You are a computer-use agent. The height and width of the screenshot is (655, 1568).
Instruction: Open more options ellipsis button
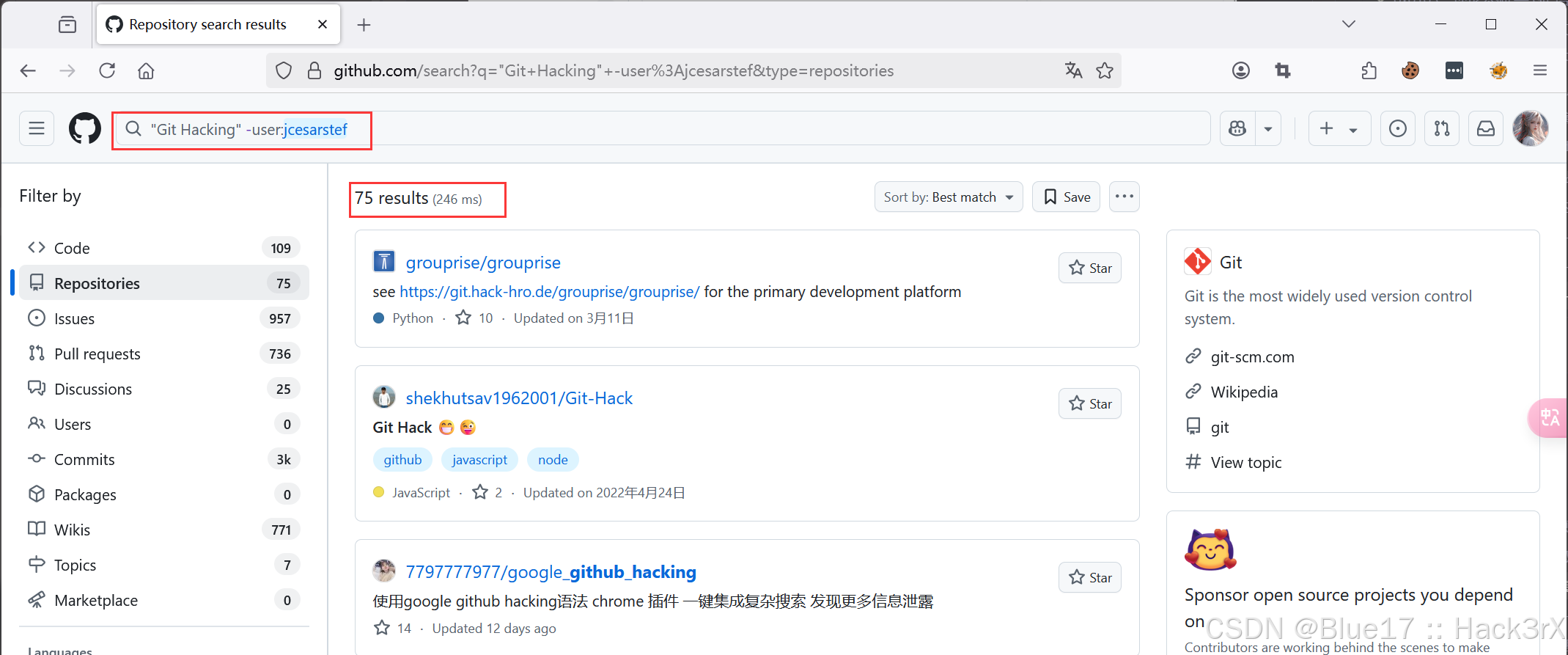(x=1125, y=197)
